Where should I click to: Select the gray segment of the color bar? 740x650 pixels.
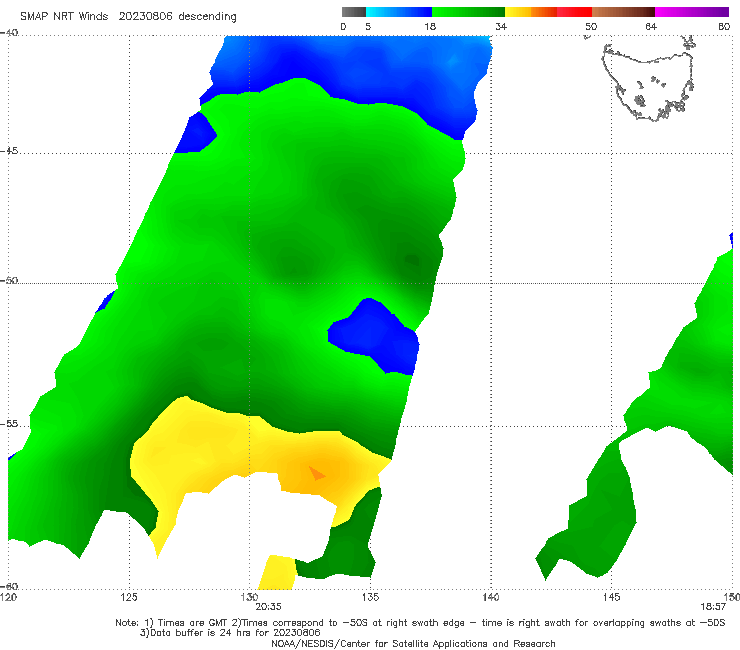pyautogui.click(x=353, y=12)
